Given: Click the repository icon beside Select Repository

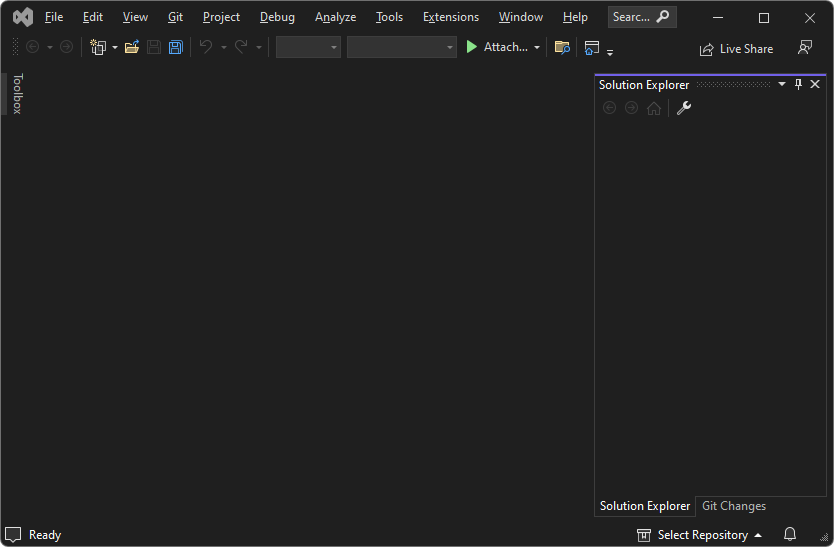Looking at the screenshot, I should [x=644, y=535].
